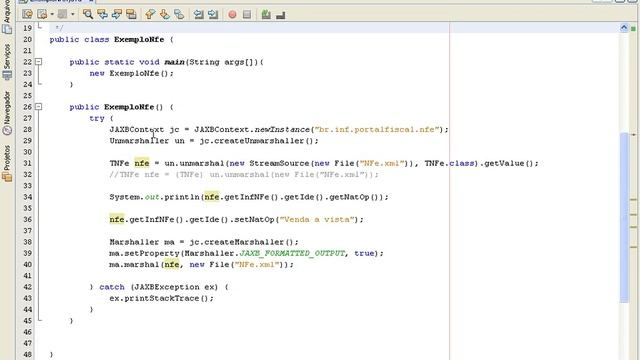This screenshot has height=360, width=640.
Task: Click the up chevron above the scrollbar
Action: (624, 28)
